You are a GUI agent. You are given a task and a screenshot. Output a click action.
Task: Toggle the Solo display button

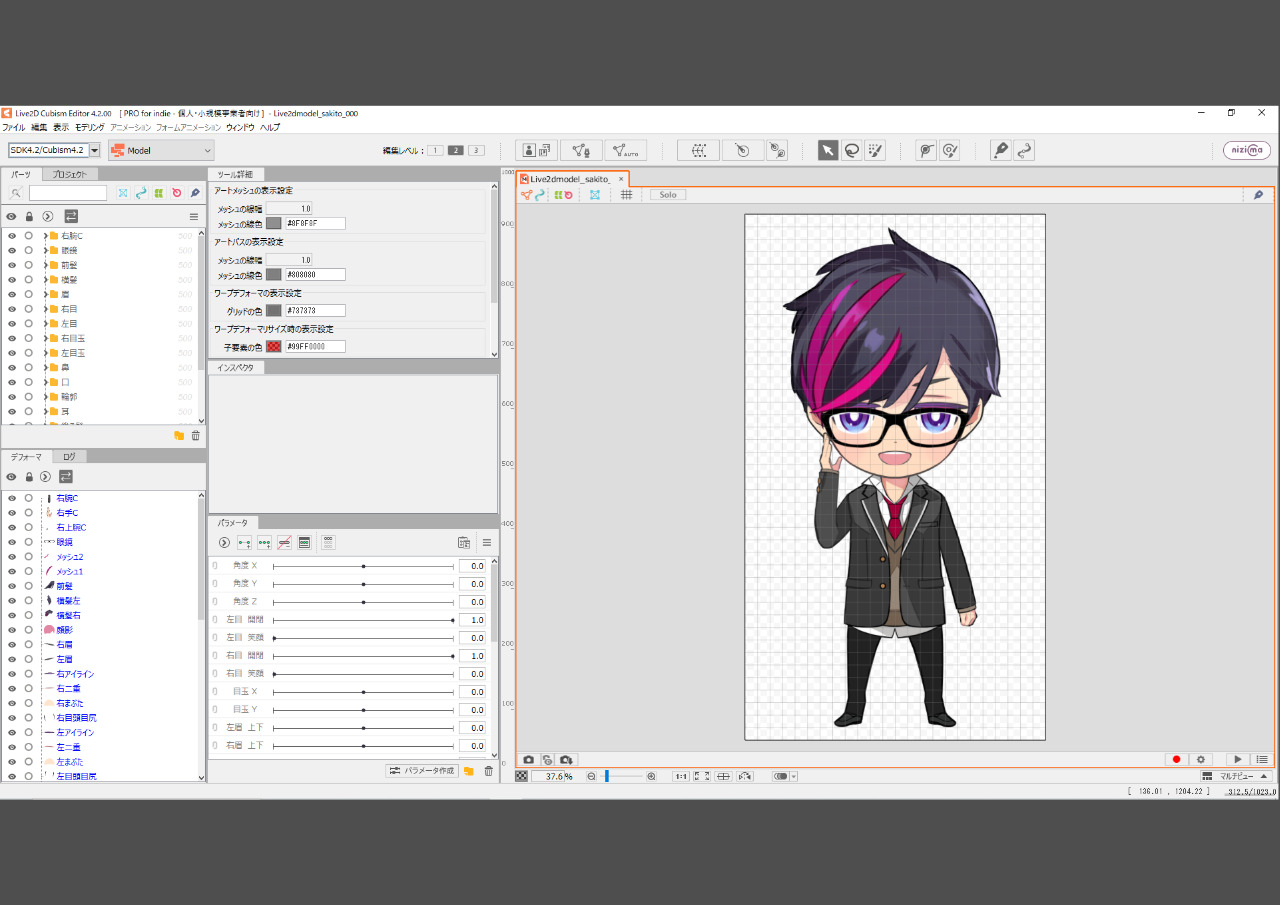[x=668, y=195]
